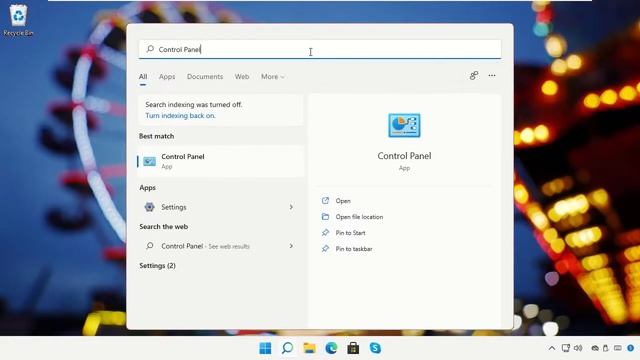The height and width of the screenshot is (360, 640).
Task: Launch Microsoft Edge from taskbar
Action: tap(331, 348)
